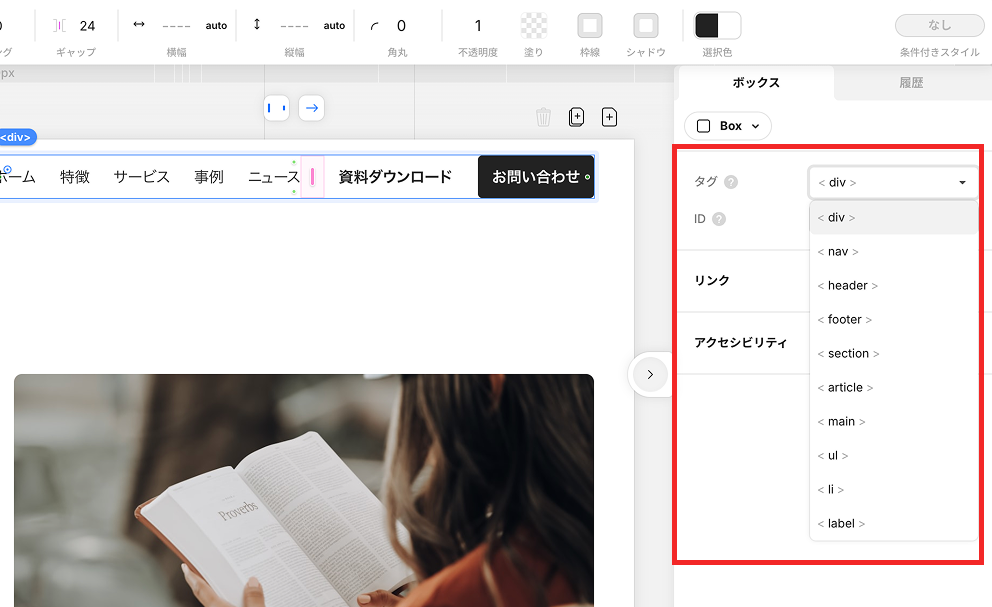992x607 pixels.
Task: Open the Box element type dropdown
Action: coord(728,126)
